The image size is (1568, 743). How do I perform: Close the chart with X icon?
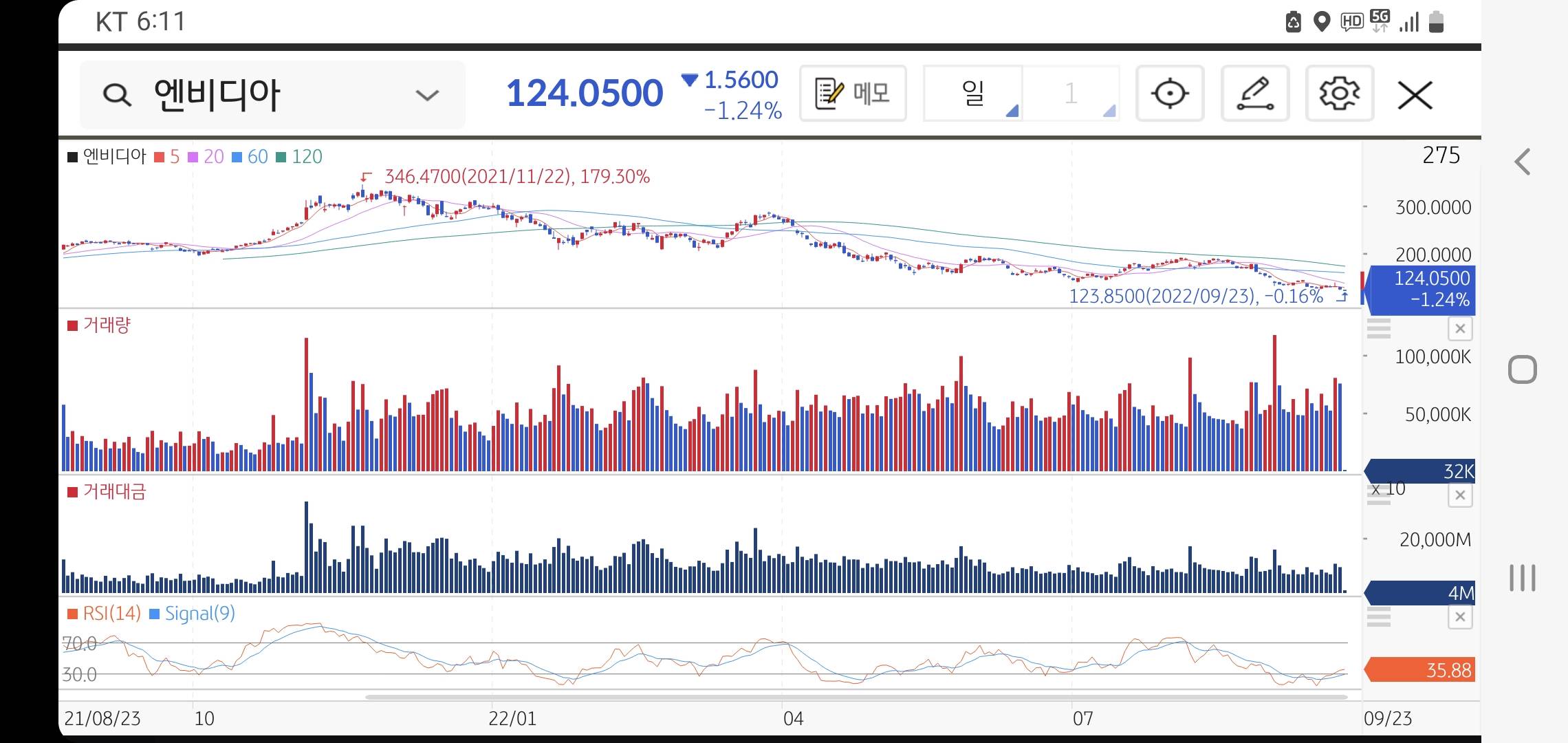tap(1415, 95)
